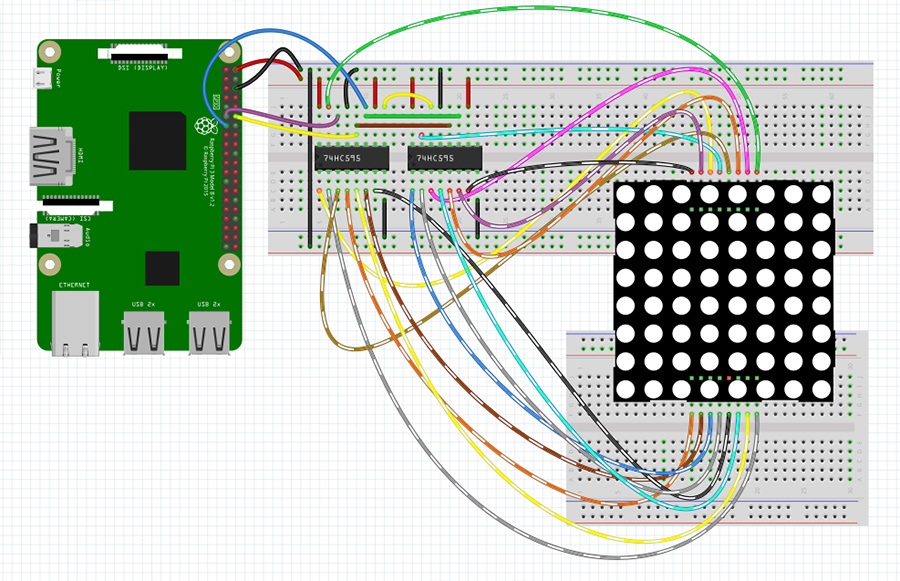Select the left 74HC595 shift register
The image size is (900, 581).
click(352, 158)
